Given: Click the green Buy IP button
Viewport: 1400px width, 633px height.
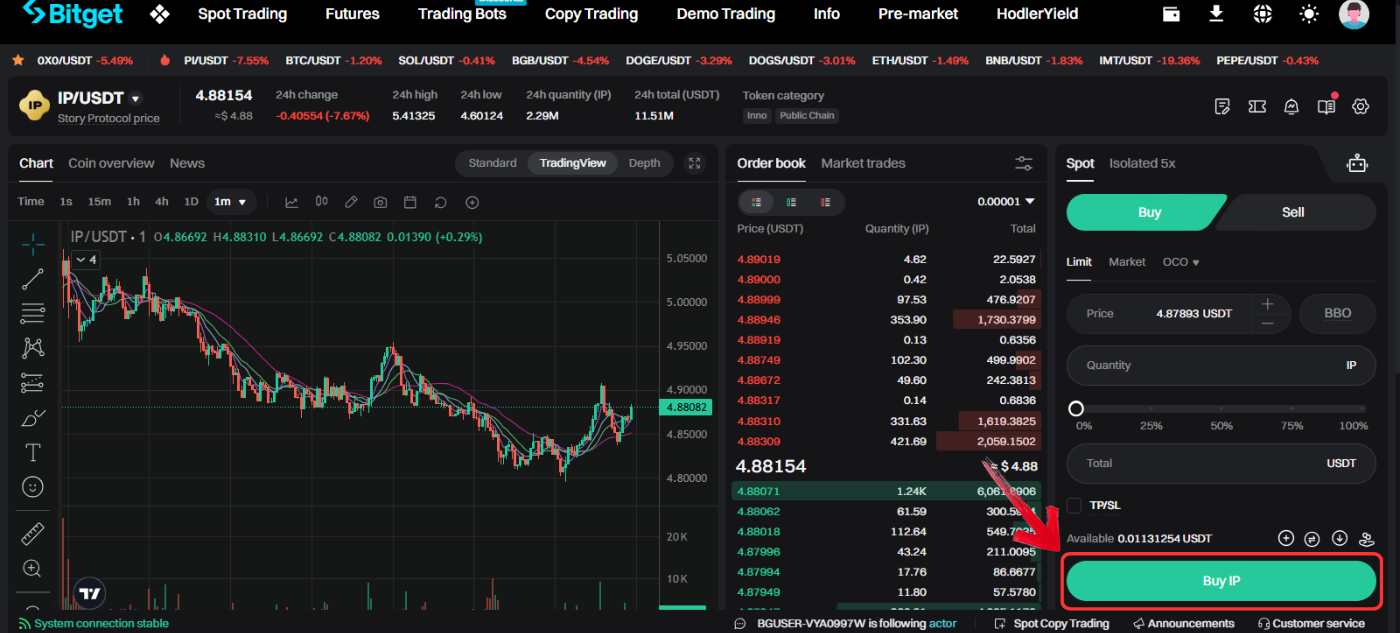Looking at the screenshot, I should tap(1221, 581).
